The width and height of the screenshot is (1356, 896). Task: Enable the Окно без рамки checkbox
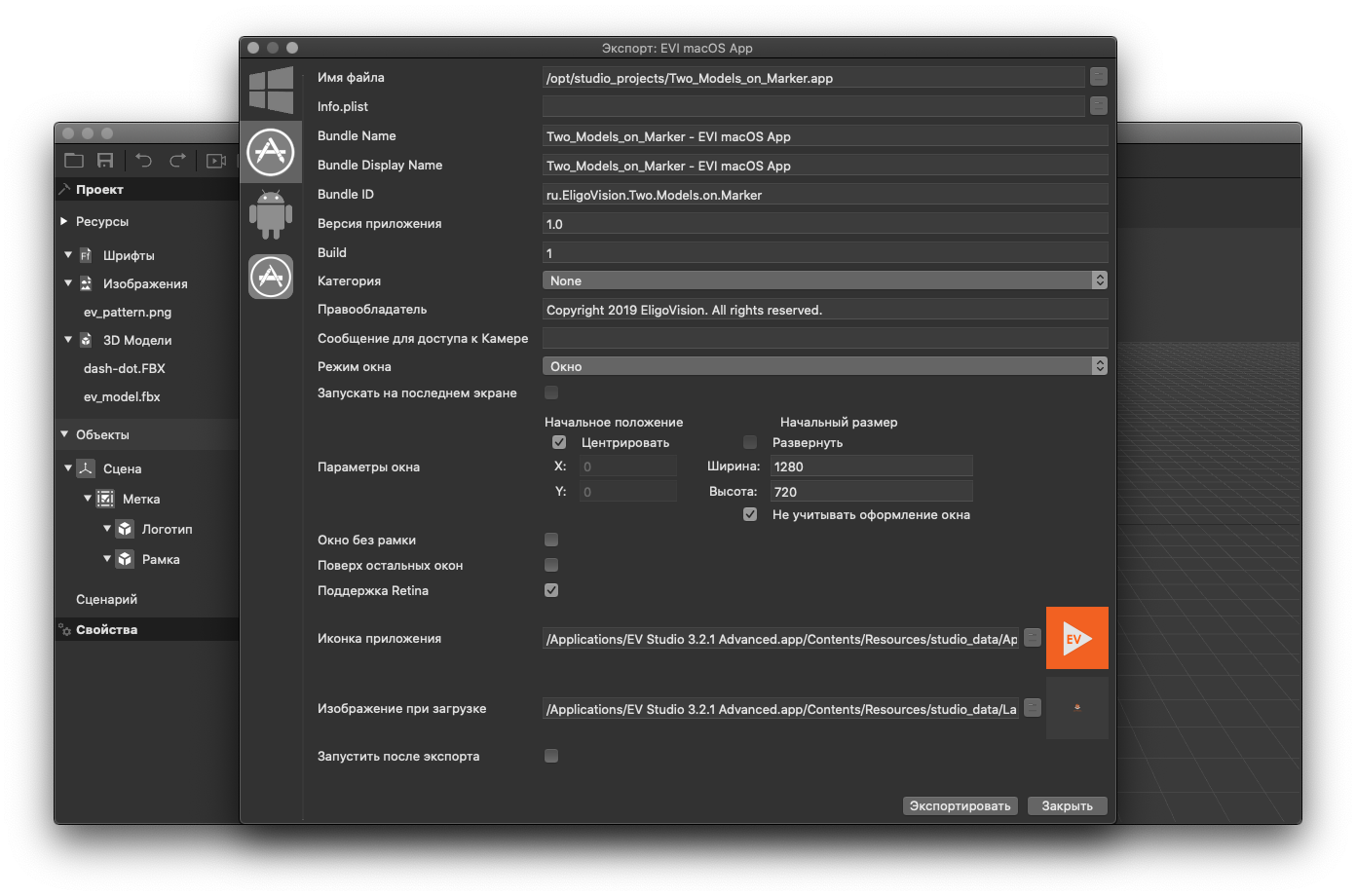click(x=551, y=540)
